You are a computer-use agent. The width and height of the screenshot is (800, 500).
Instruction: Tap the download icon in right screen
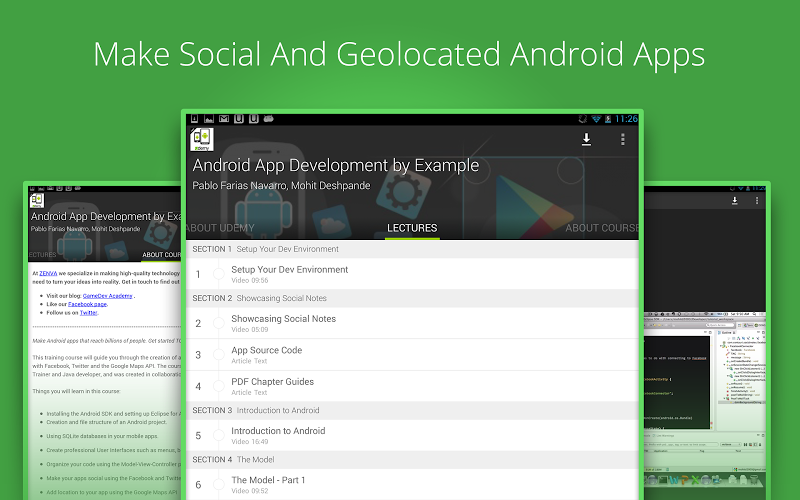[735, 201]
